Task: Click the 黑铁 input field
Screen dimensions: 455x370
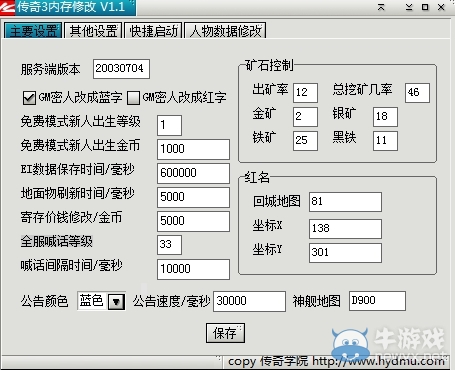Action: pyautogui.click(x=385, y=141)
